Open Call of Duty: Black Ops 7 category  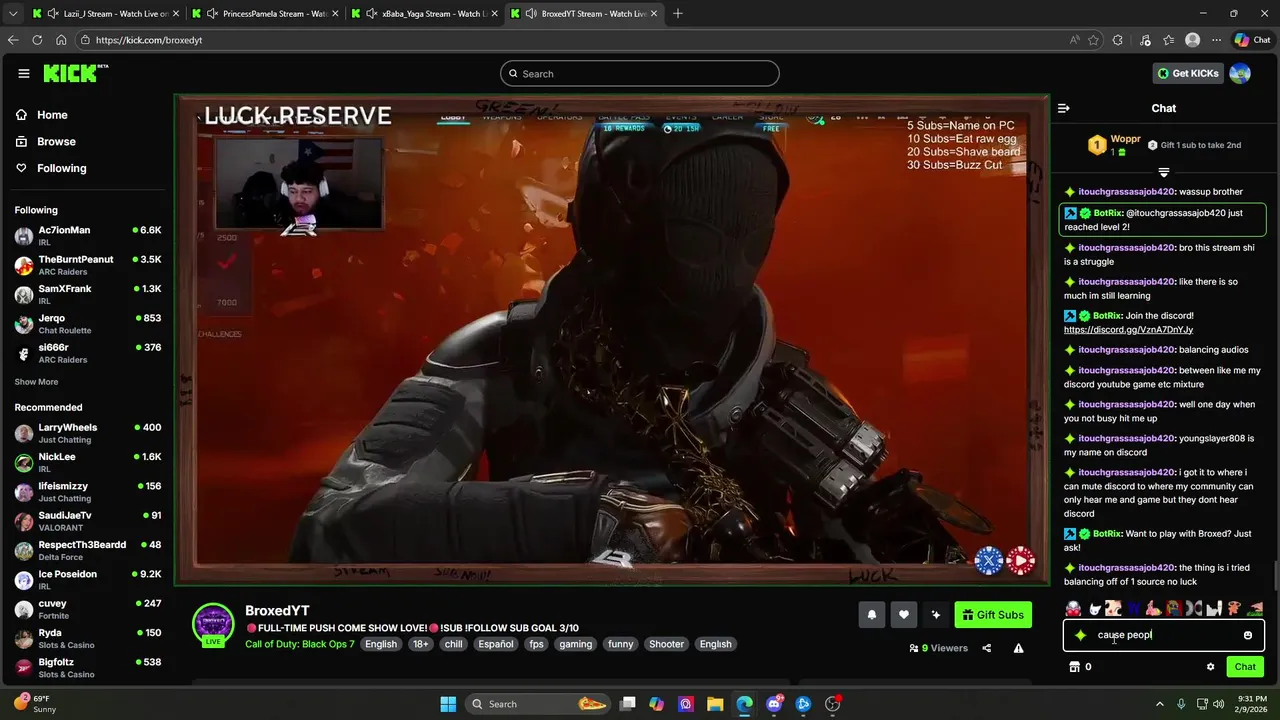pyautogui.click(x=300, y=644)
